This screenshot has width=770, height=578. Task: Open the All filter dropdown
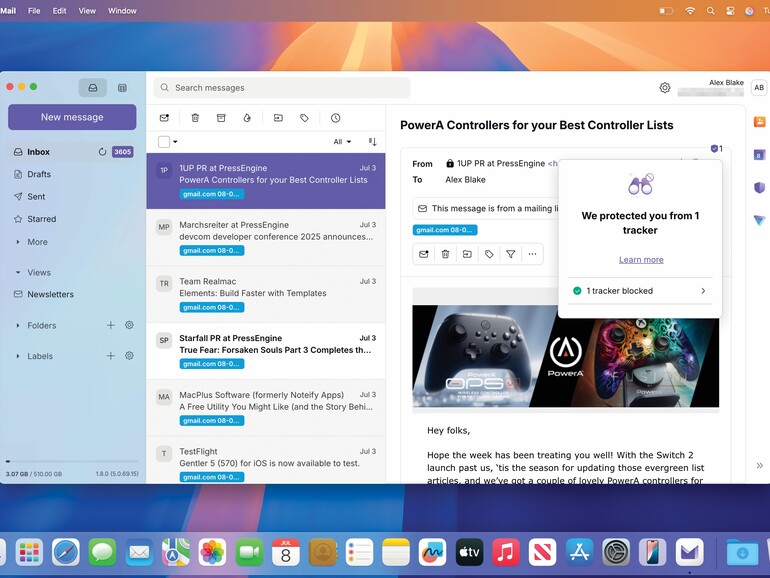[342, 142]
